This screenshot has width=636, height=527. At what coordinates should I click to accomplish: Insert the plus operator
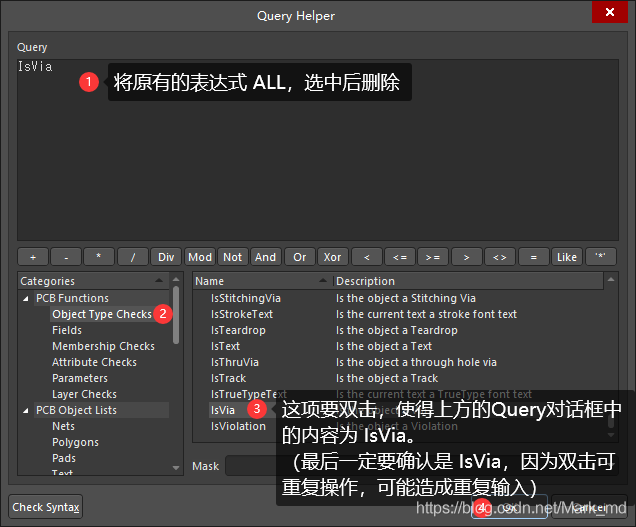tap(33, 257)
